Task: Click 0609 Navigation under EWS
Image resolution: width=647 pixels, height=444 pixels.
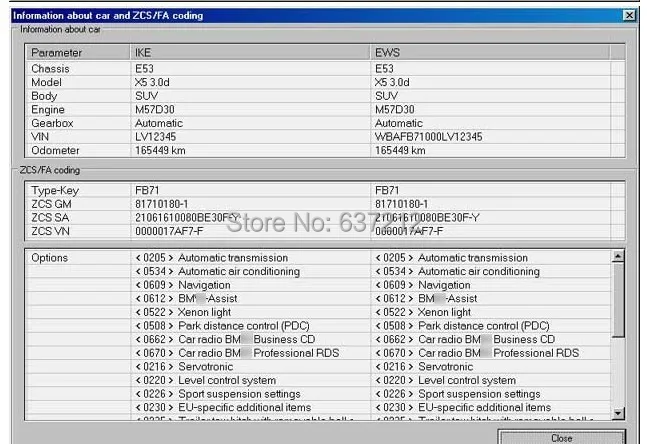Action: [423, 285]
